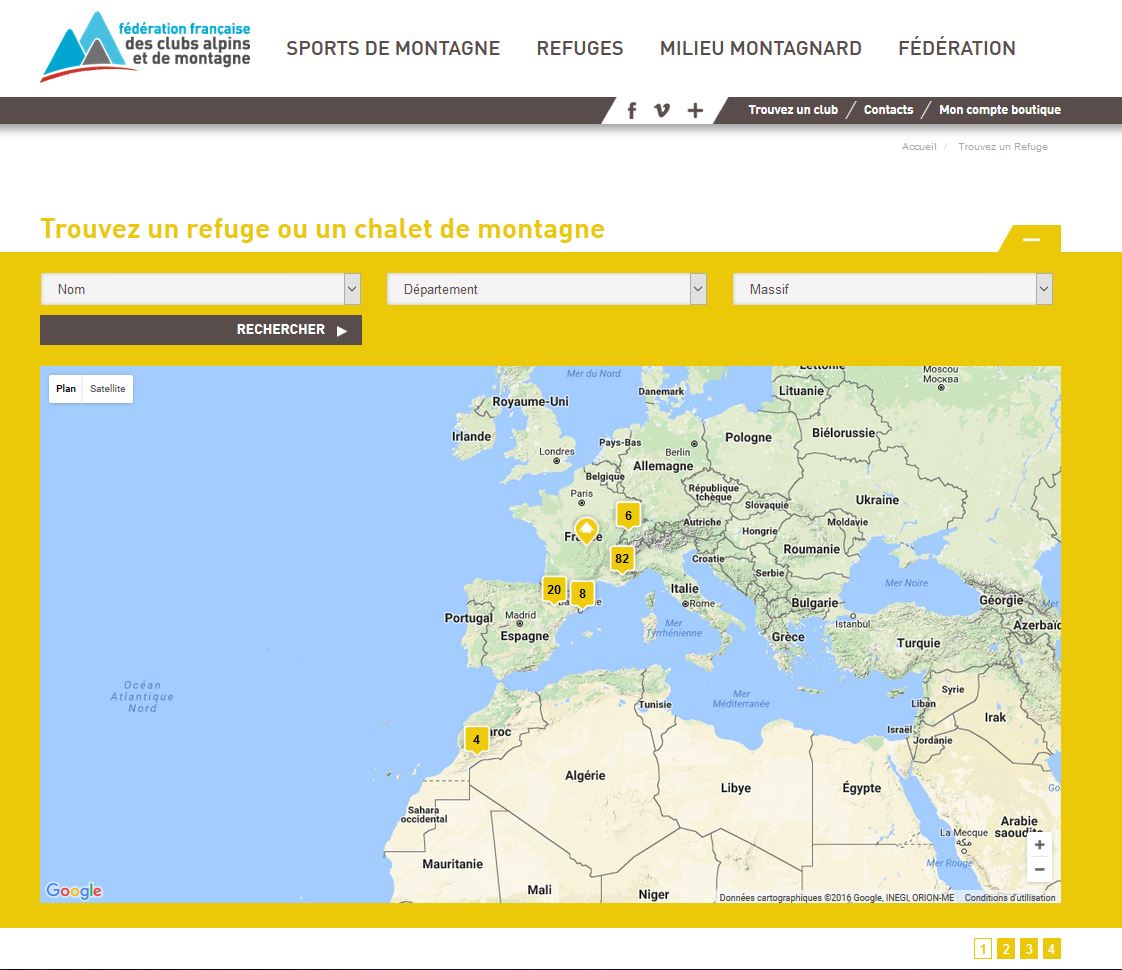Image resolution: width=1122 pixels, height=970 pixels.
Task: Go to Accueil breadcrumb
Action: (x=919, y=147)
